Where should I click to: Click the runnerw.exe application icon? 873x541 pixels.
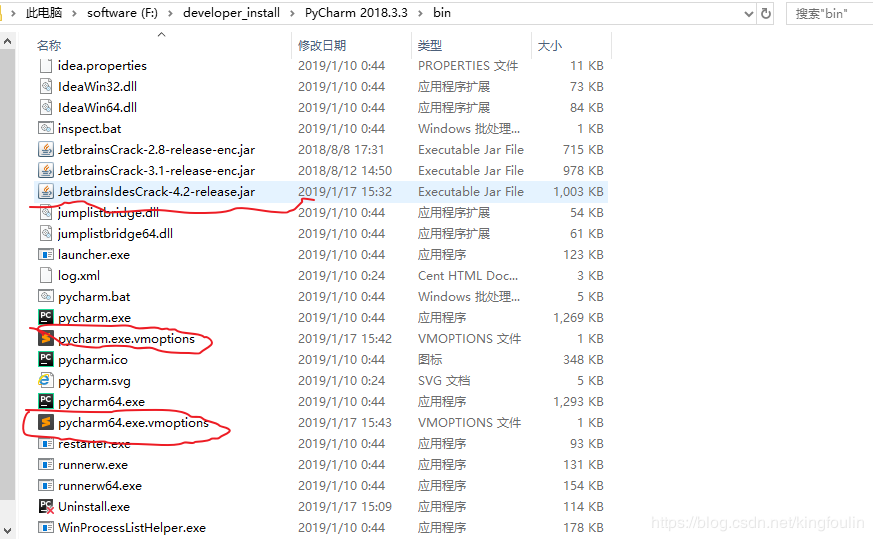click(x=46, y=465)
